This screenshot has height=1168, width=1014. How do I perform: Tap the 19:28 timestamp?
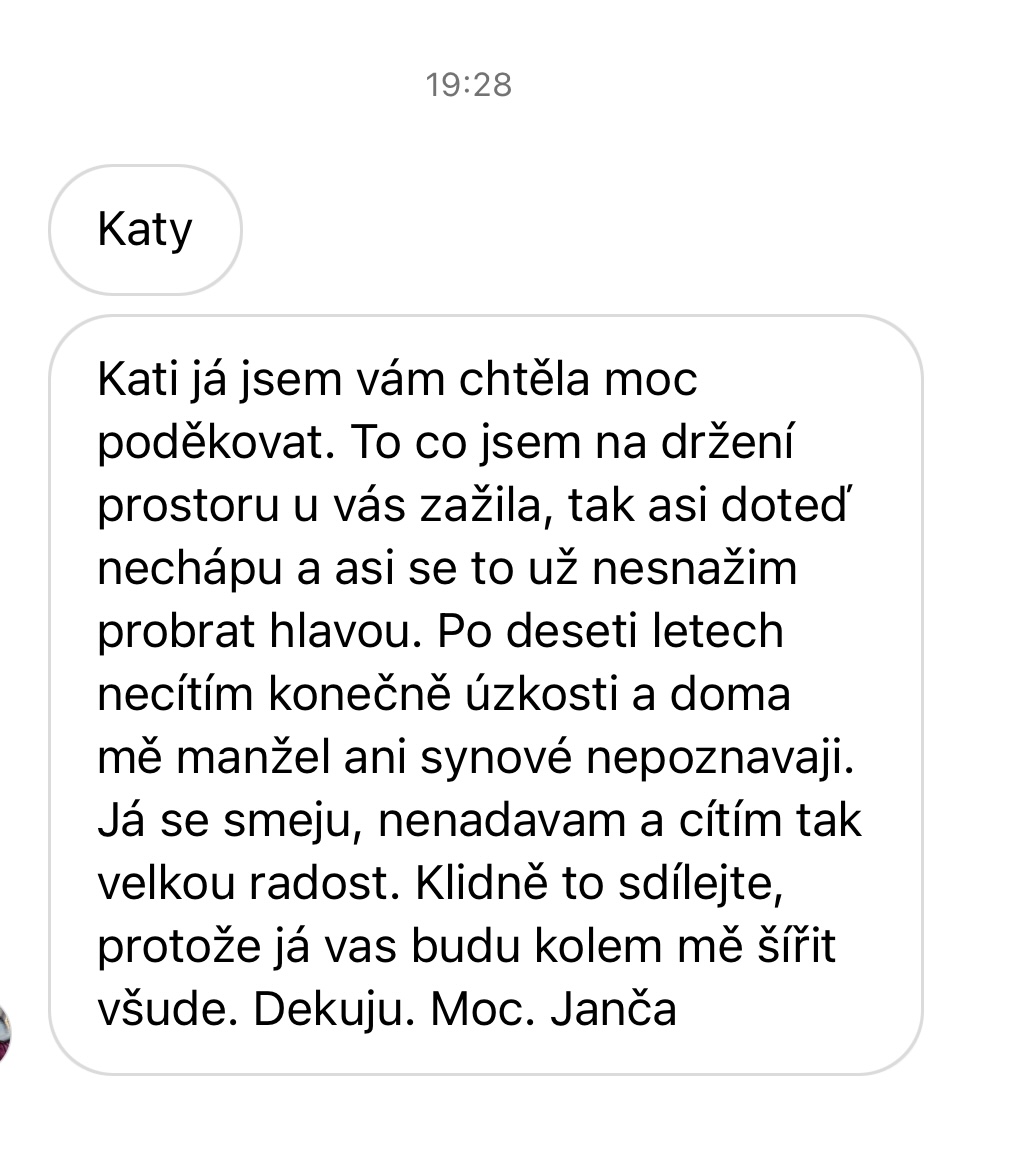click(469, 85)
